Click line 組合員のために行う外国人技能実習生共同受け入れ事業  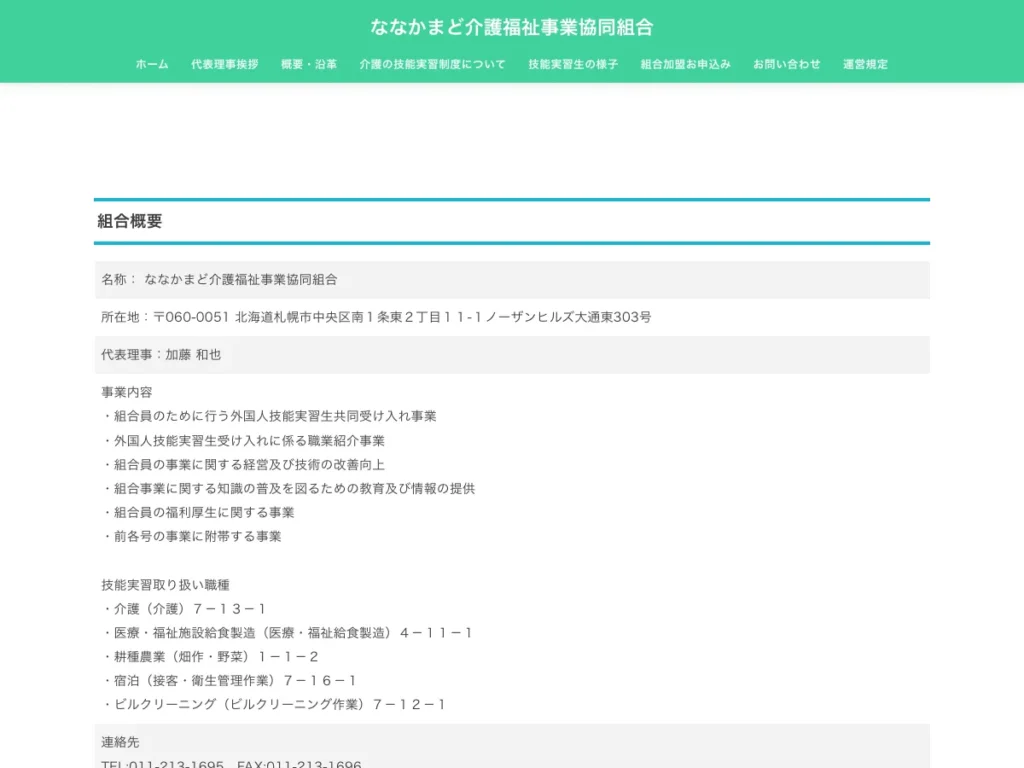pos(269,416)
